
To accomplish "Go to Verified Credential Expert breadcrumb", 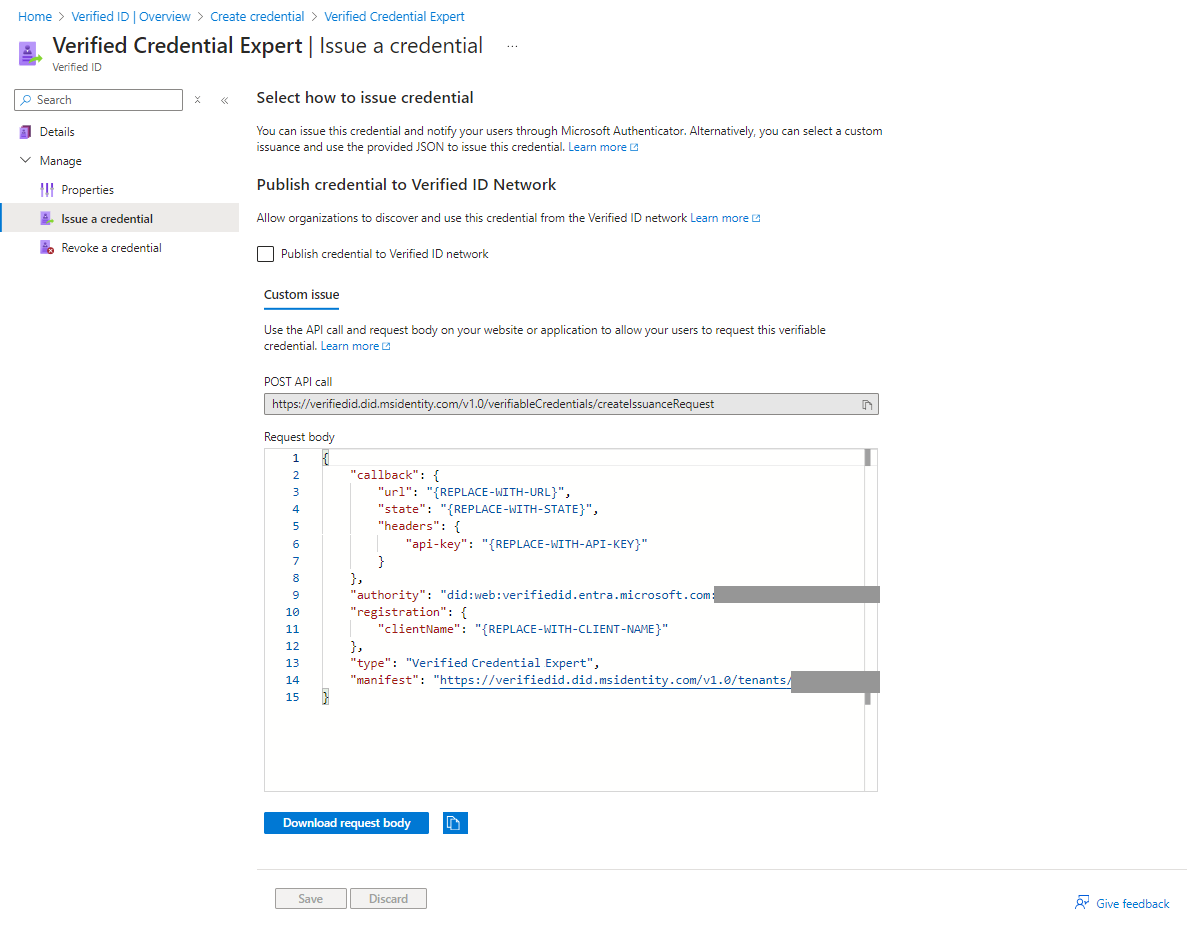I will 394,17.
